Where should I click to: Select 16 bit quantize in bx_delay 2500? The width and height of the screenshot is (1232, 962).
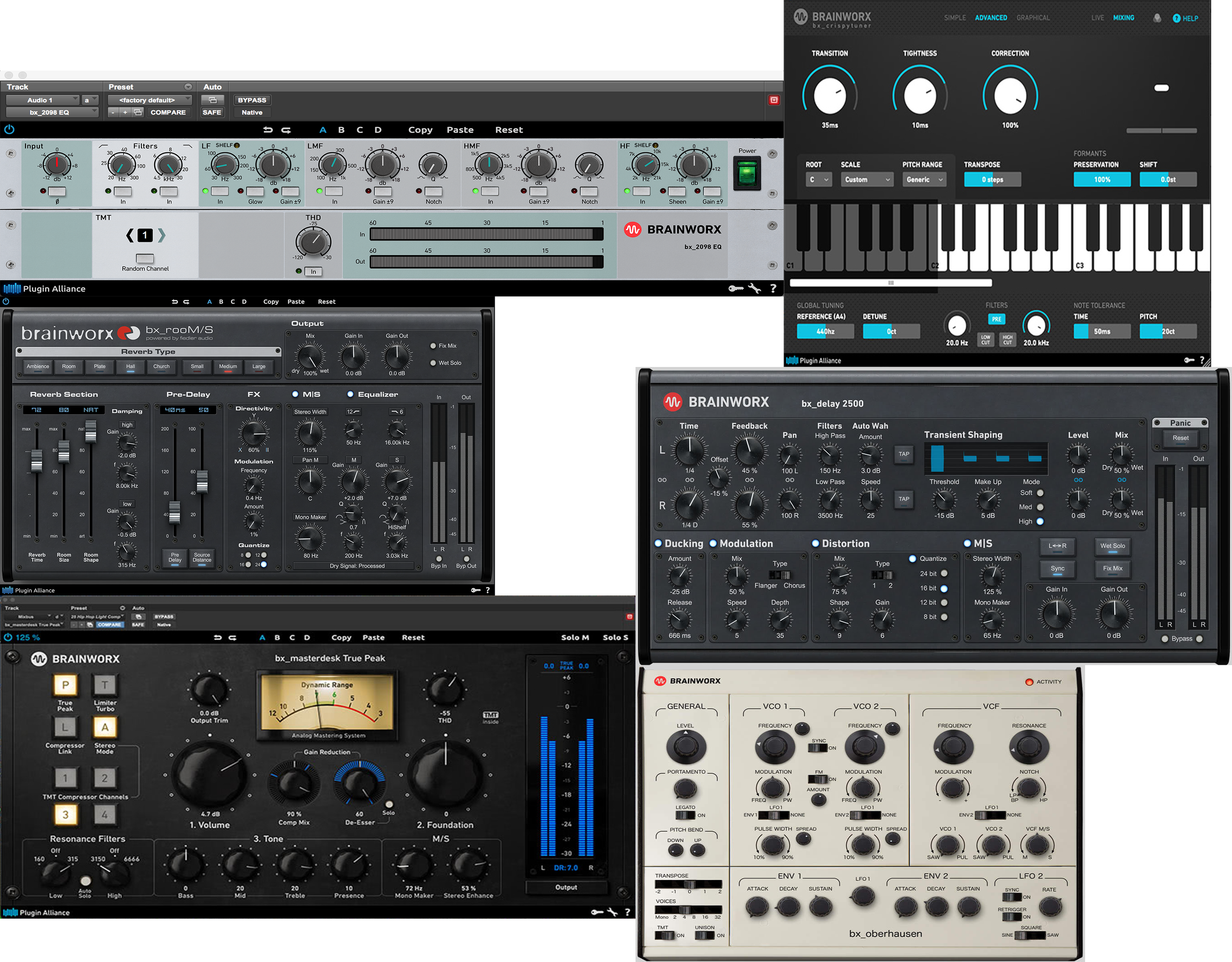pos(944,588)
